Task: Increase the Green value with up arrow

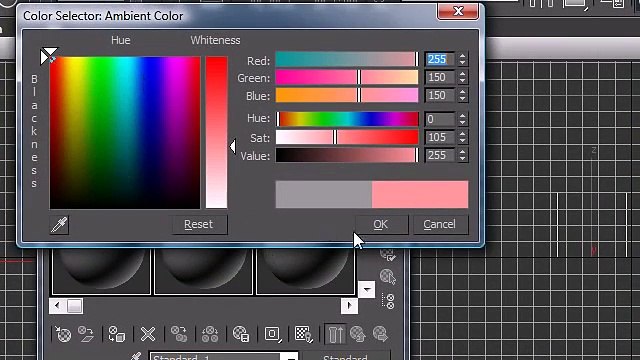Action: pyautogui.click(x=462, y=74)
